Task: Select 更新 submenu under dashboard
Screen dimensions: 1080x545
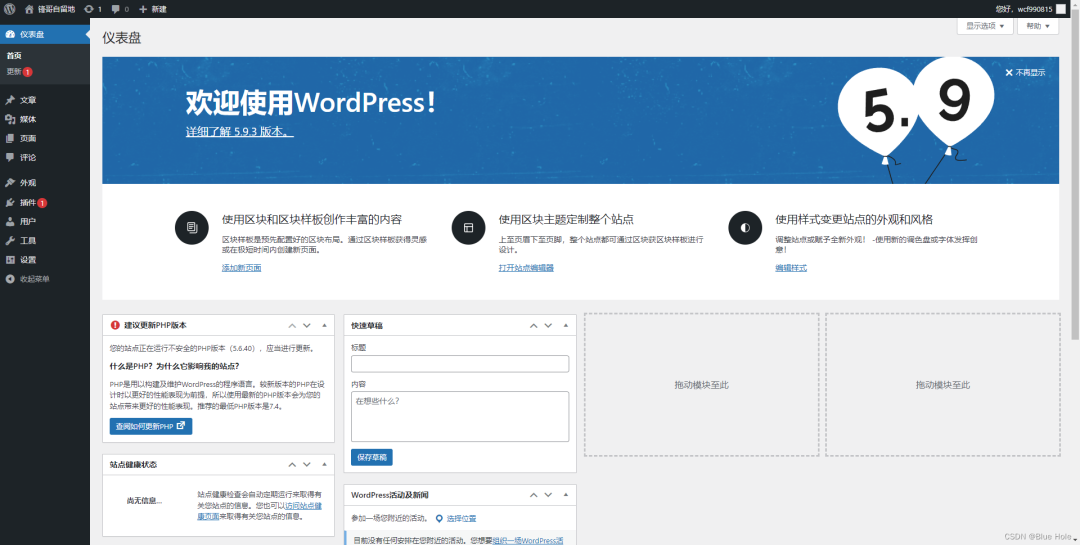Action: pyautogui.click(x=14, y=72)
